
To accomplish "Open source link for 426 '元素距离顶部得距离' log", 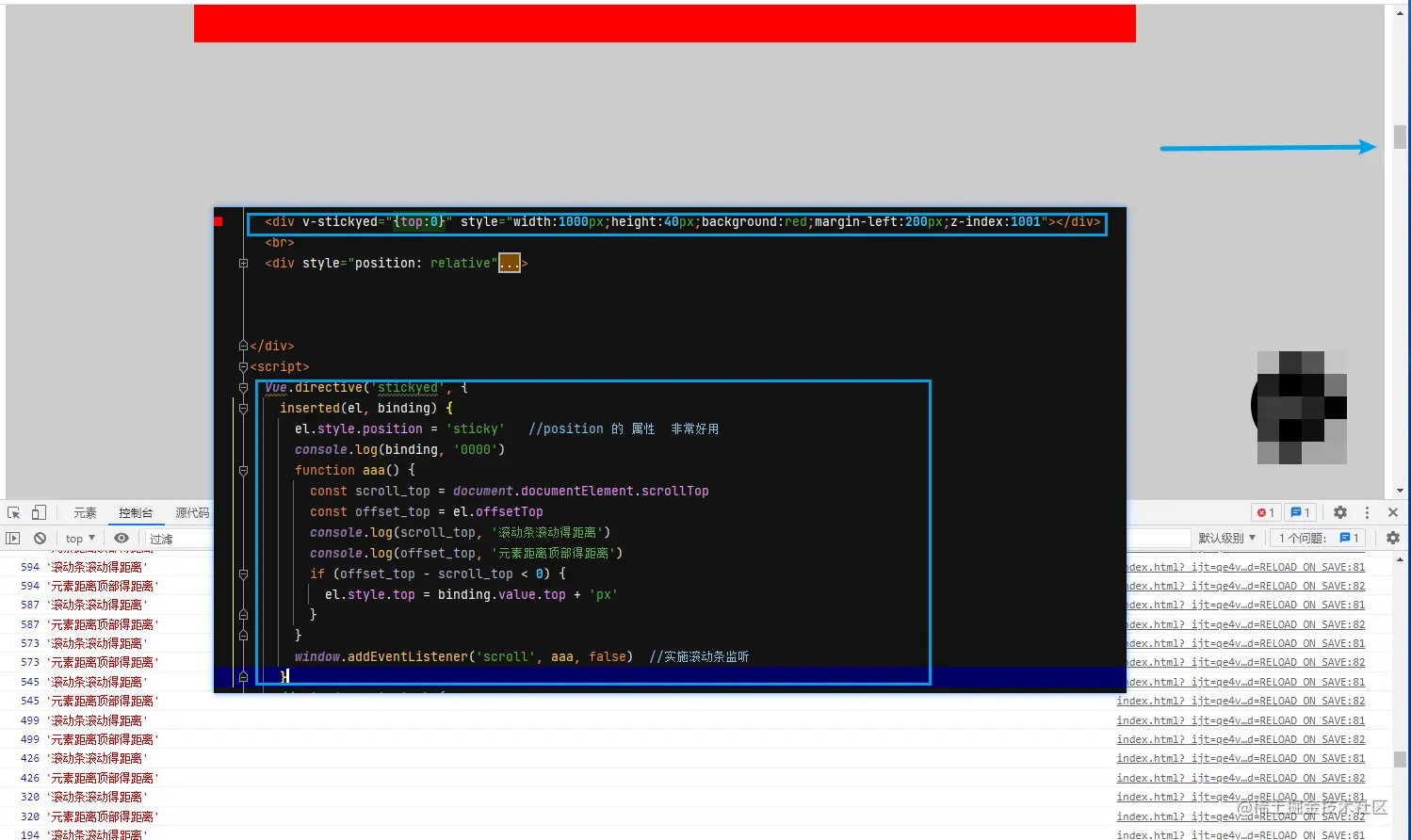I will [1241, 778].
